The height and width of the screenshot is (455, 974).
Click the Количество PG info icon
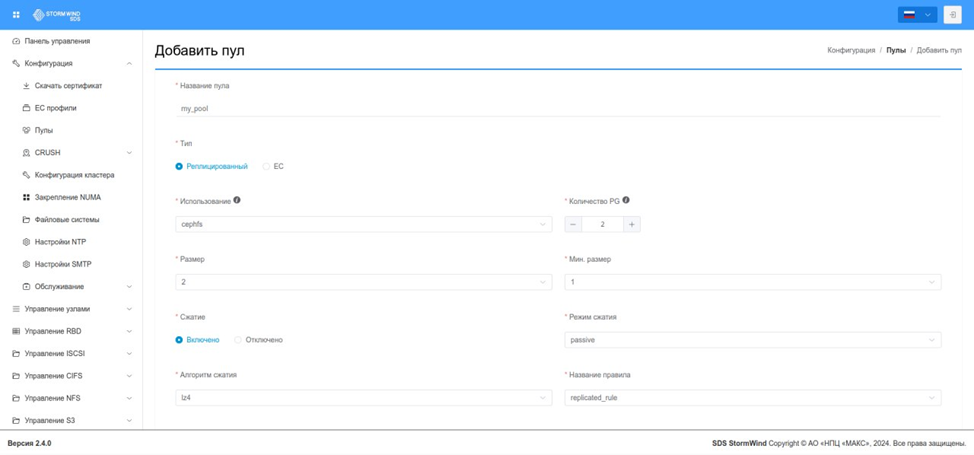[x=626, y=201]
